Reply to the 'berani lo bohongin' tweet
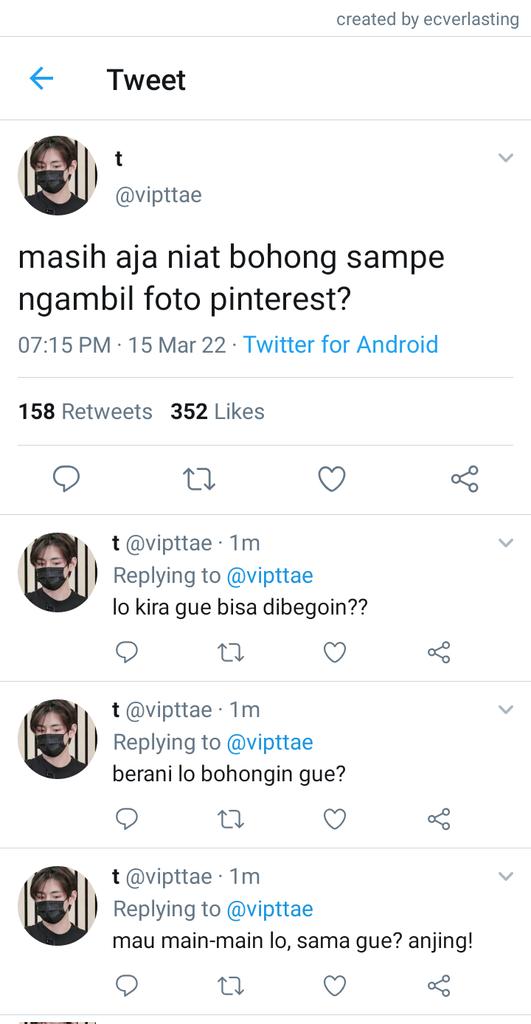This screenshot has height=1024, width=531. (x=127, y=818)
